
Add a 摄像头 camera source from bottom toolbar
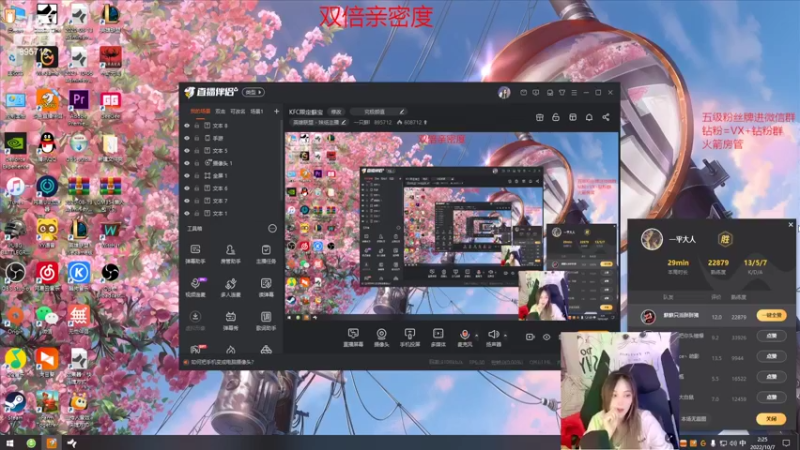point(381,338)
